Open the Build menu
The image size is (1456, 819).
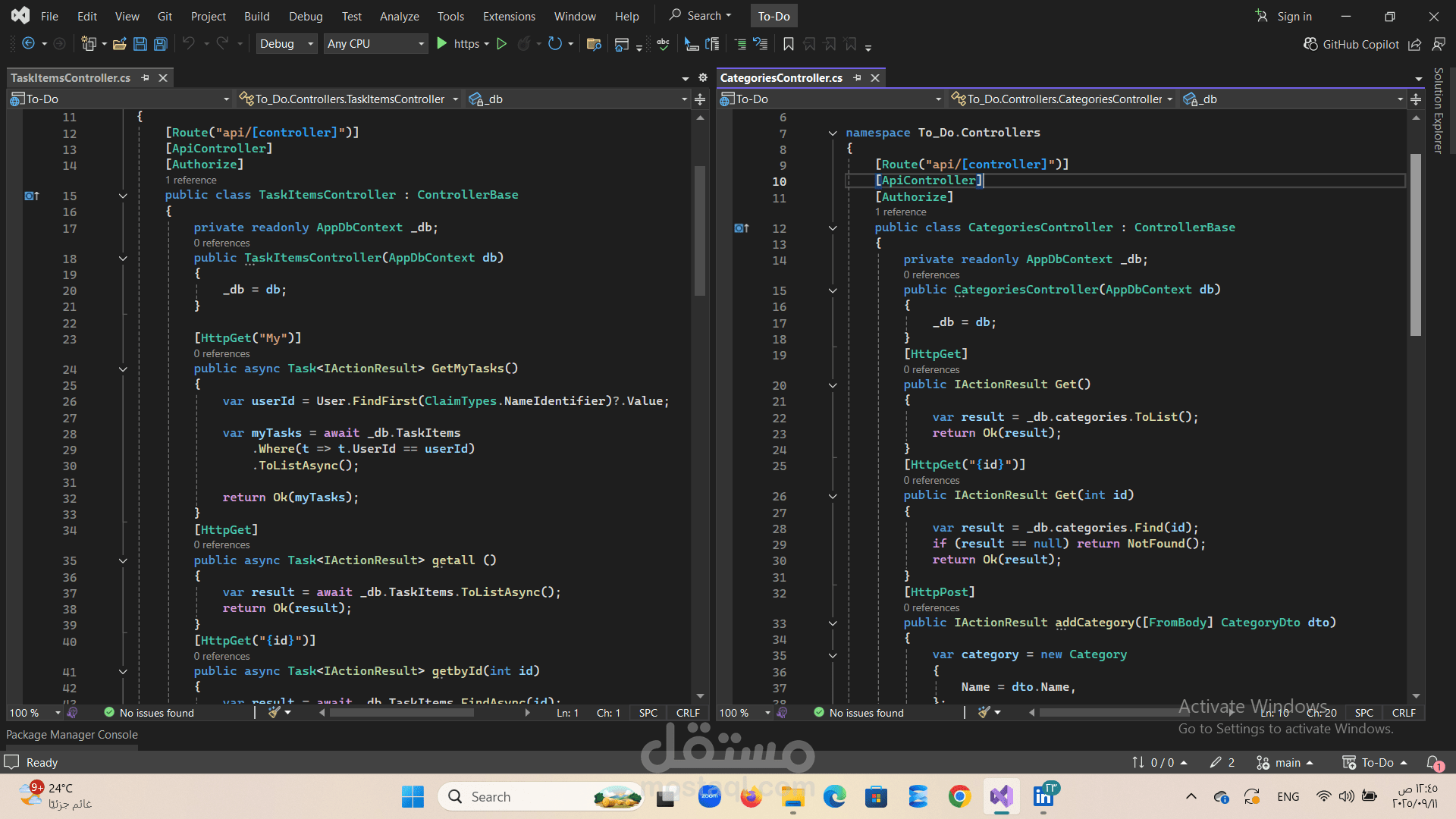(256, 16)
